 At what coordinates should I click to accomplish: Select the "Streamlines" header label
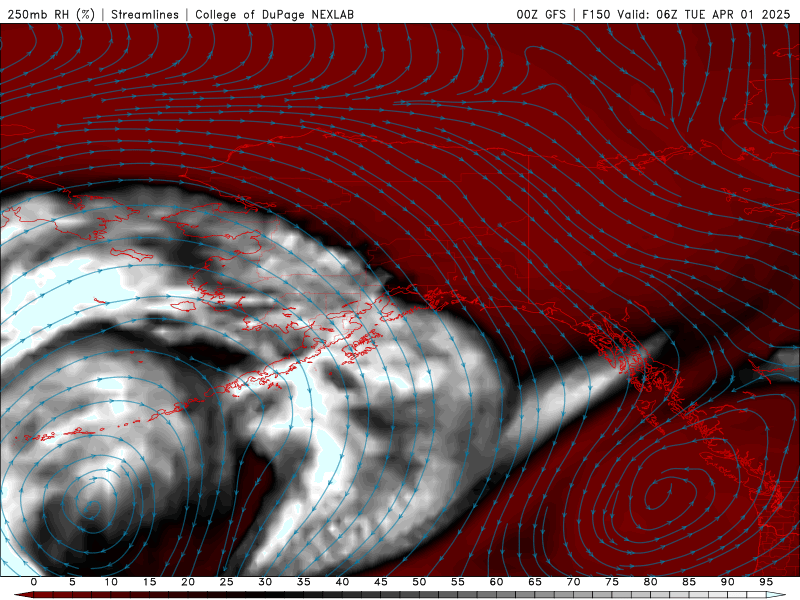click(145, 14)
